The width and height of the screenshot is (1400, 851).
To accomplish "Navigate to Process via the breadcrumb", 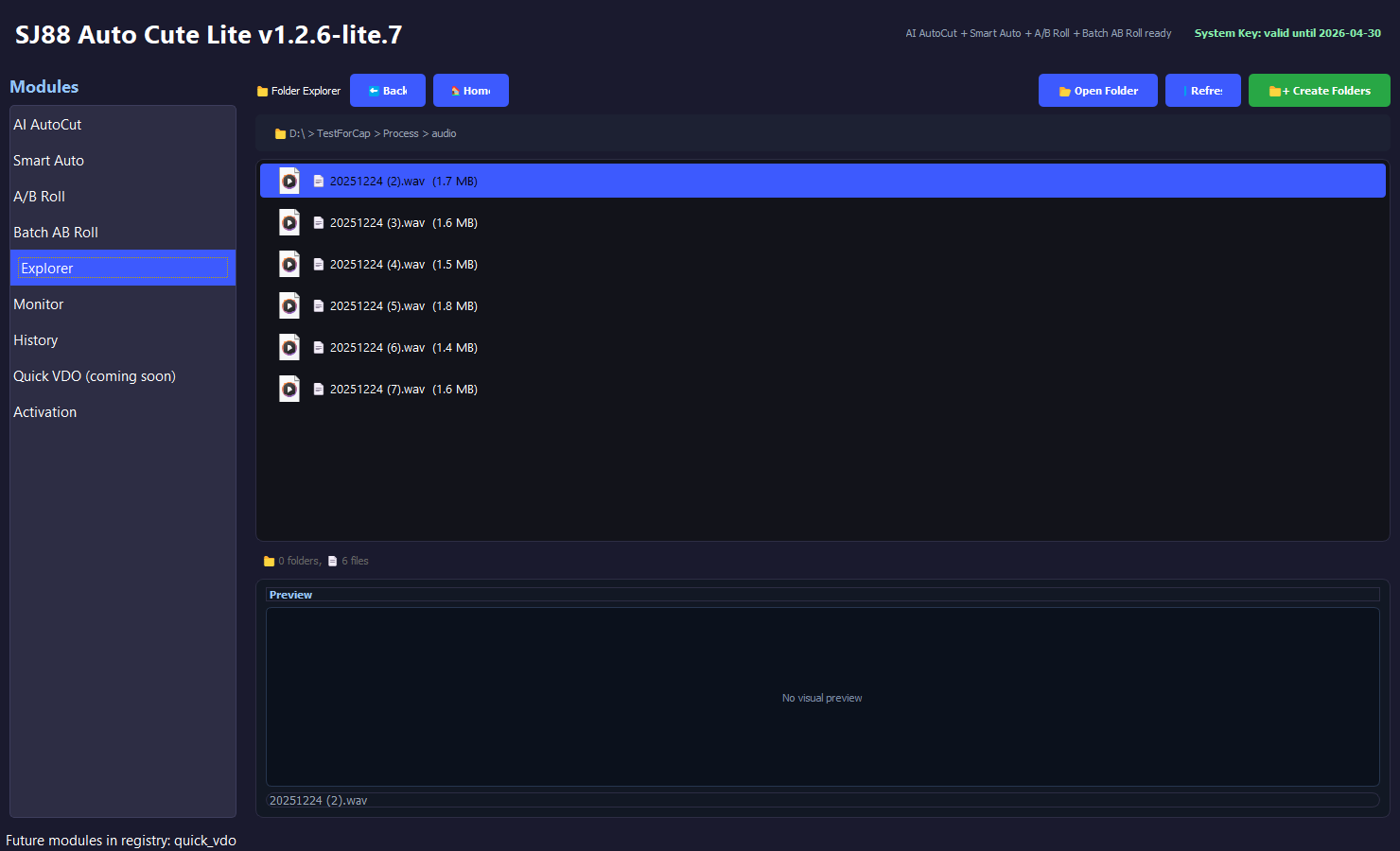I will pyautogui.click(x=400, y=133).
